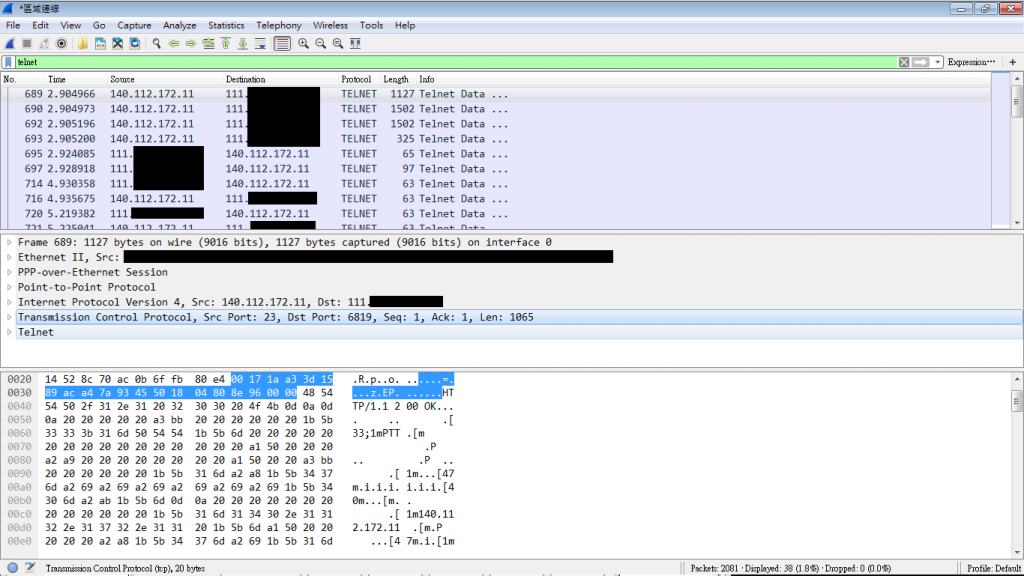
Task: Apply the display filter arrow
Action: (x=921, y=62)
